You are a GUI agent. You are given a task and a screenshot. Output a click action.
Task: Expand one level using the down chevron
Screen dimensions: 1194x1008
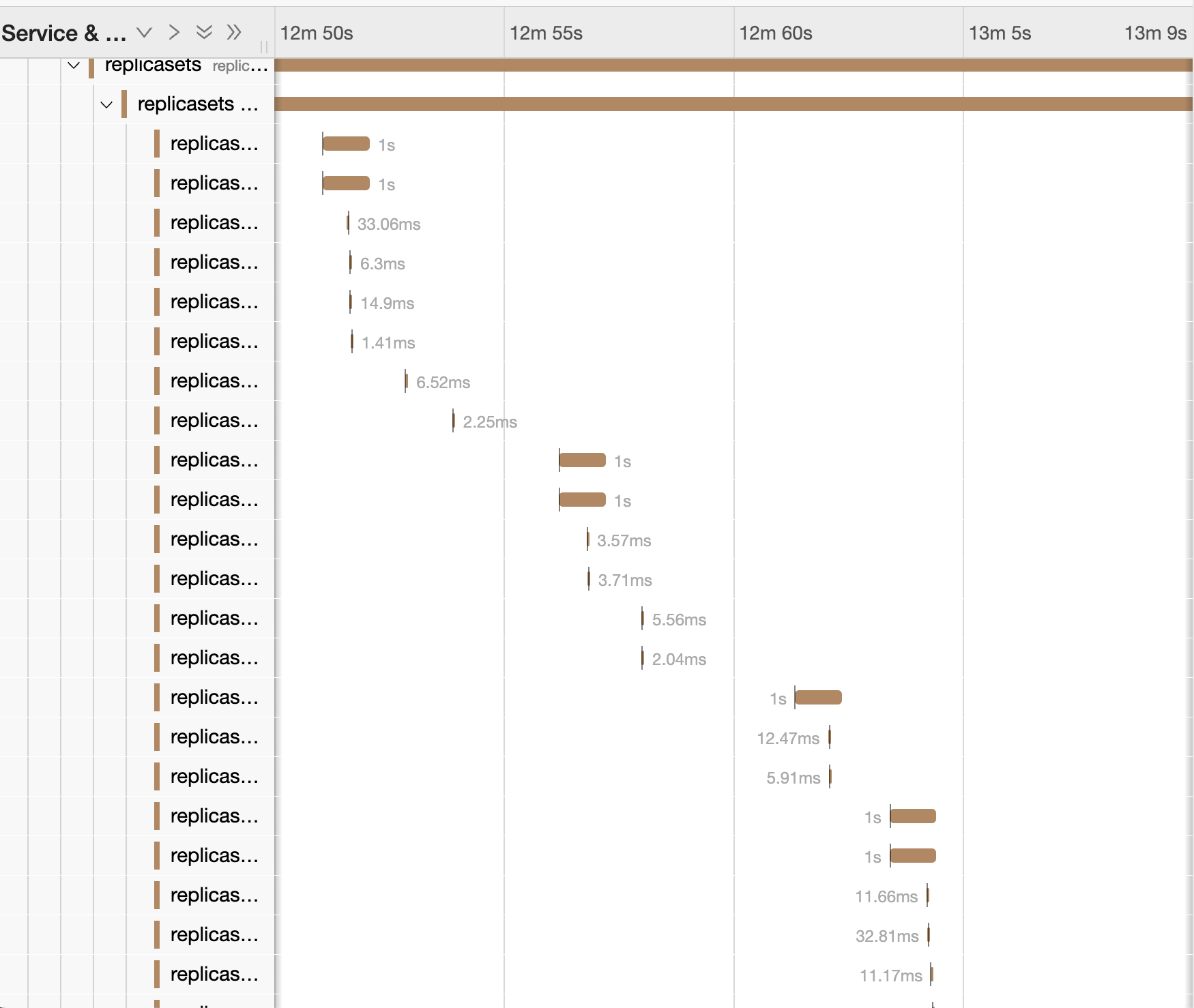(x=144, y=32)
